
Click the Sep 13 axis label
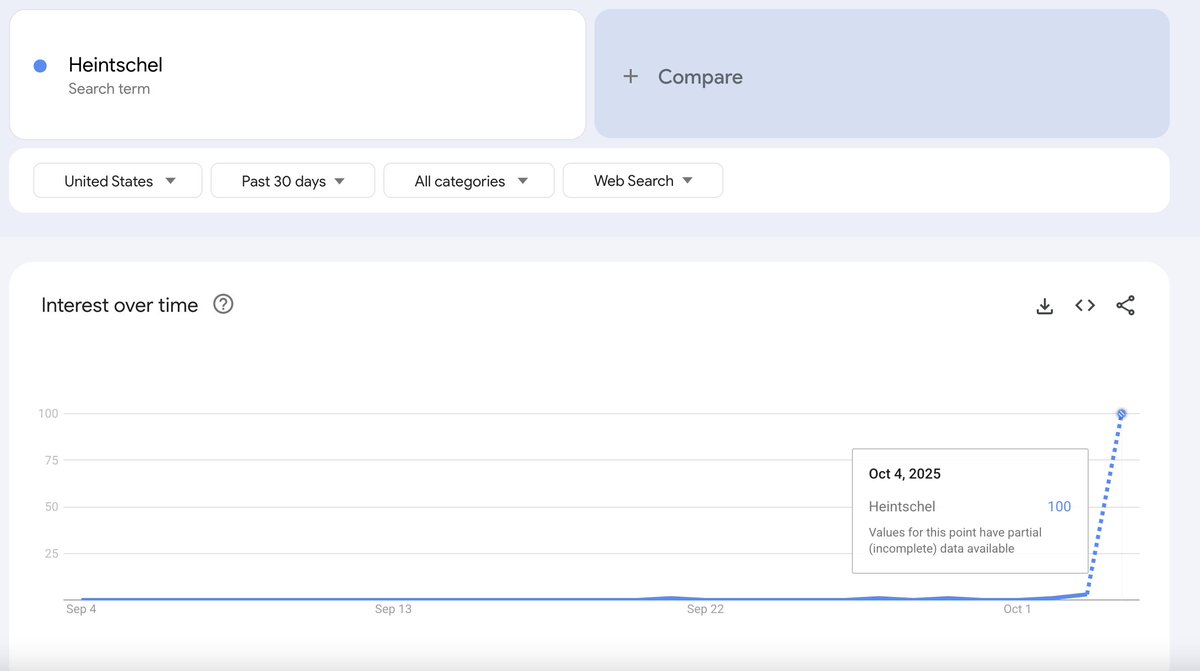(x=393, y=609)
